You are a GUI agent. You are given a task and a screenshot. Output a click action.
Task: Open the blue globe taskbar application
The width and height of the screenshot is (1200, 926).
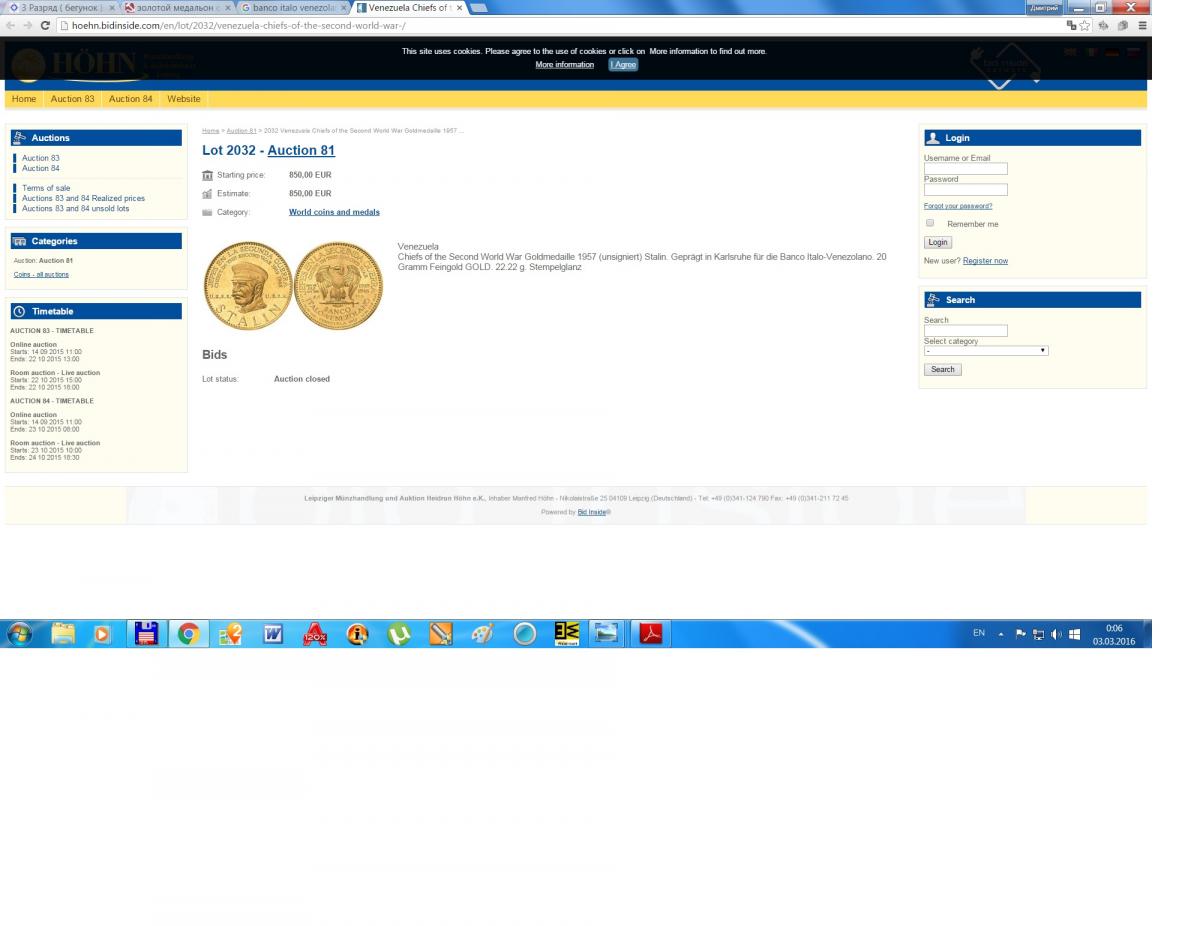pos(525,633)
